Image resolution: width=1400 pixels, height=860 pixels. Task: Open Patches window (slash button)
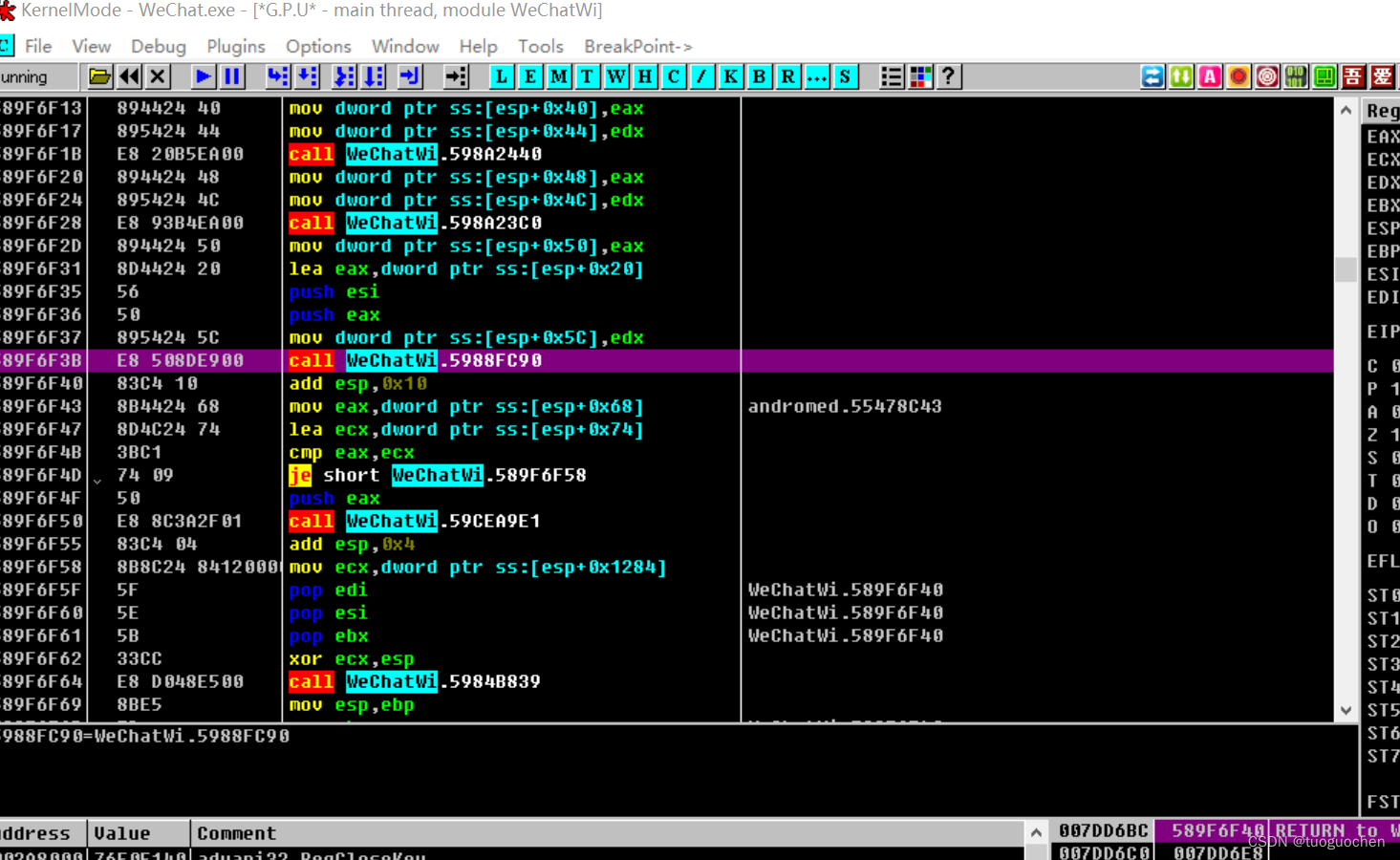pyautogui.click(x=702, y=76)
